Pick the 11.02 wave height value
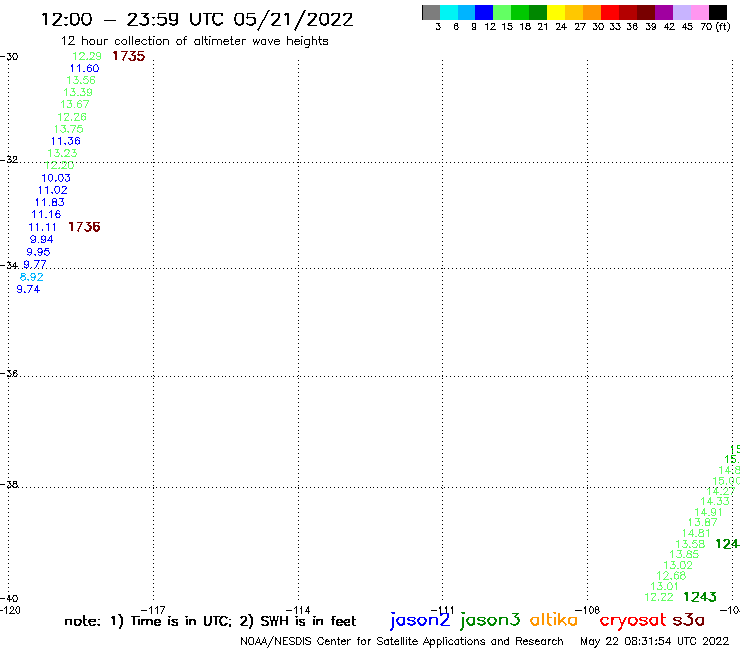 coord(52,190)
